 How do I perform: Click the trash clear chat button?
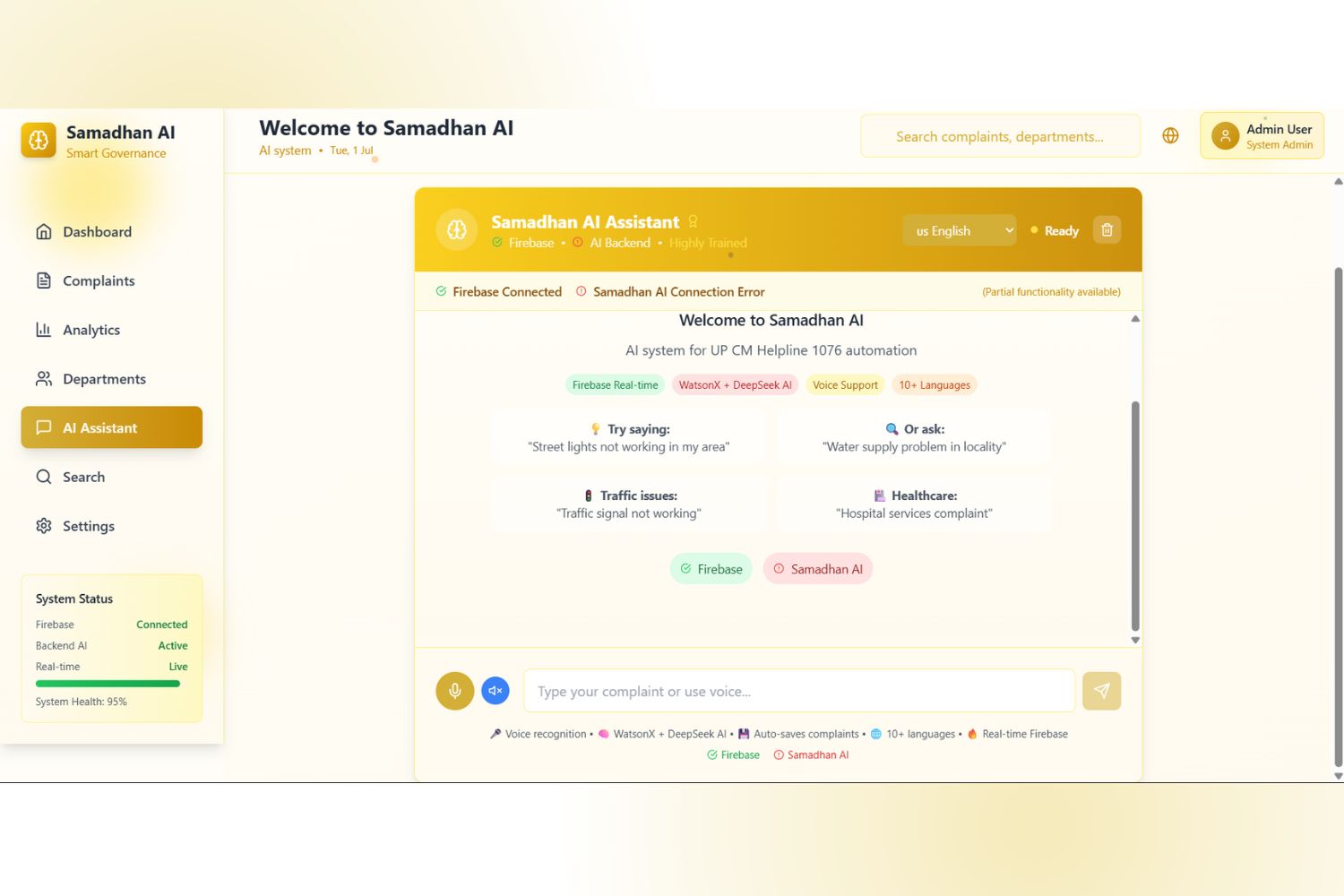pyautogui.click(x=1107, y=230)
